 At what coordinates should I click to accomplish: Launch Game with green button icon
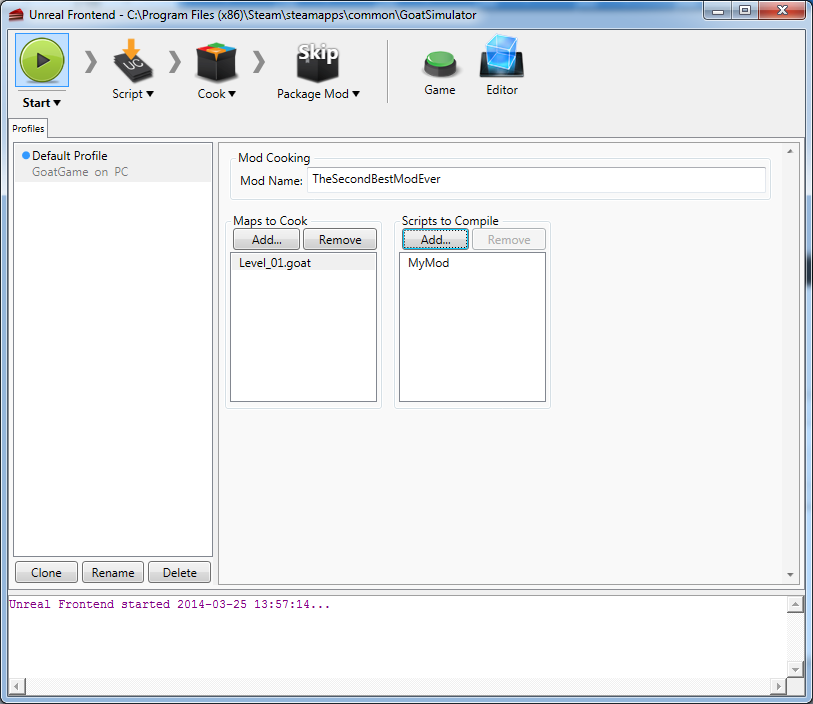click(x=440, y=64)
